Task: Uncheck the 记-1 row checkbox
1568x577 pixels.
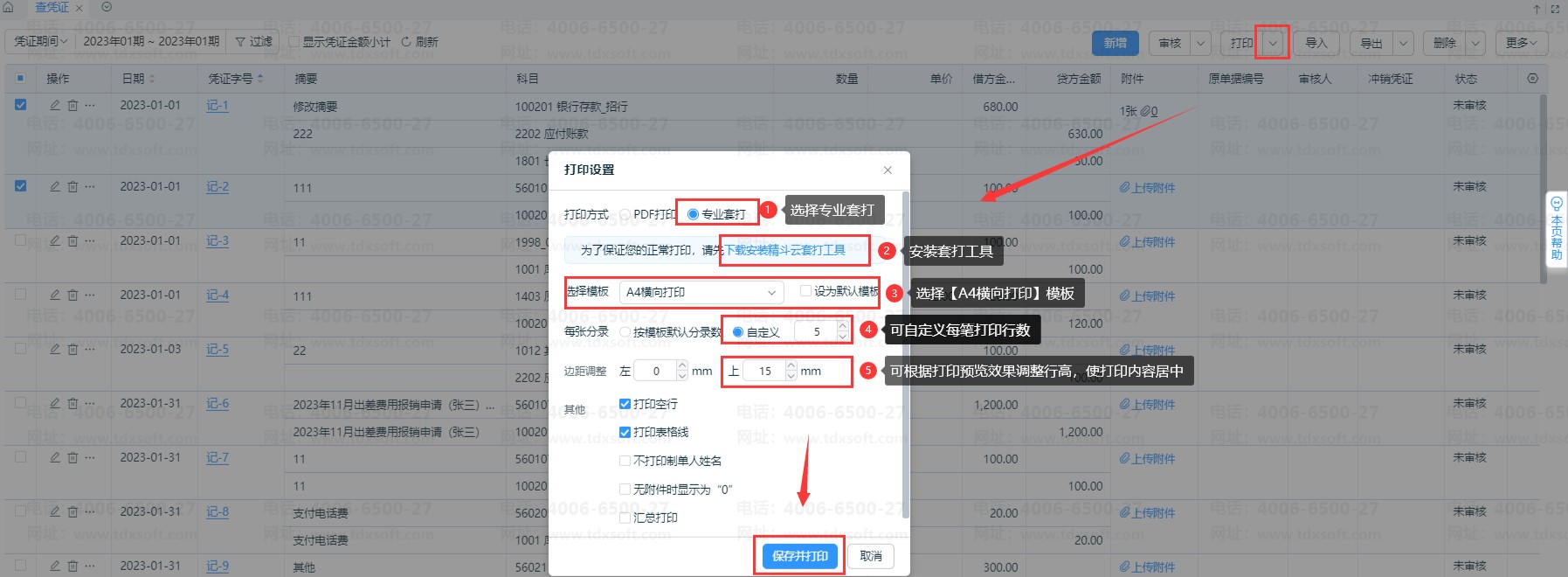Action: (x=20, y=105)
